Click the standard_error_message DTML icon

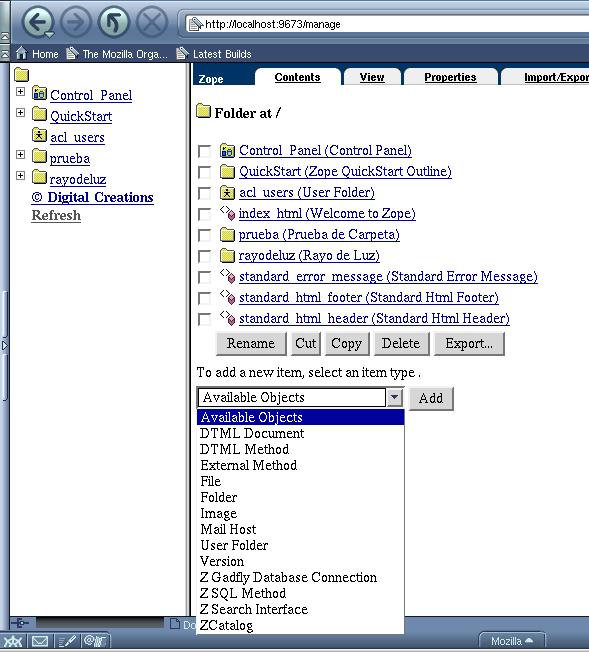click(228, 276)
